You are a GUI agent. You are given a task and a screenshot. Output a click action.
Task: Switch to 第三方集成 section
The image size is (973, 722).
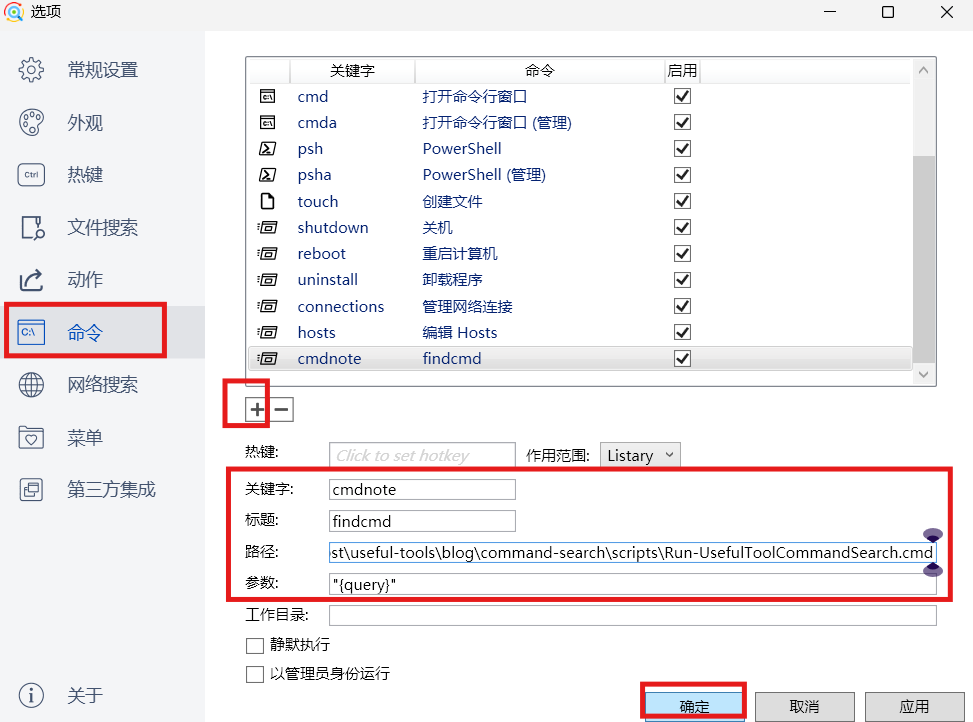pos(111,490)
